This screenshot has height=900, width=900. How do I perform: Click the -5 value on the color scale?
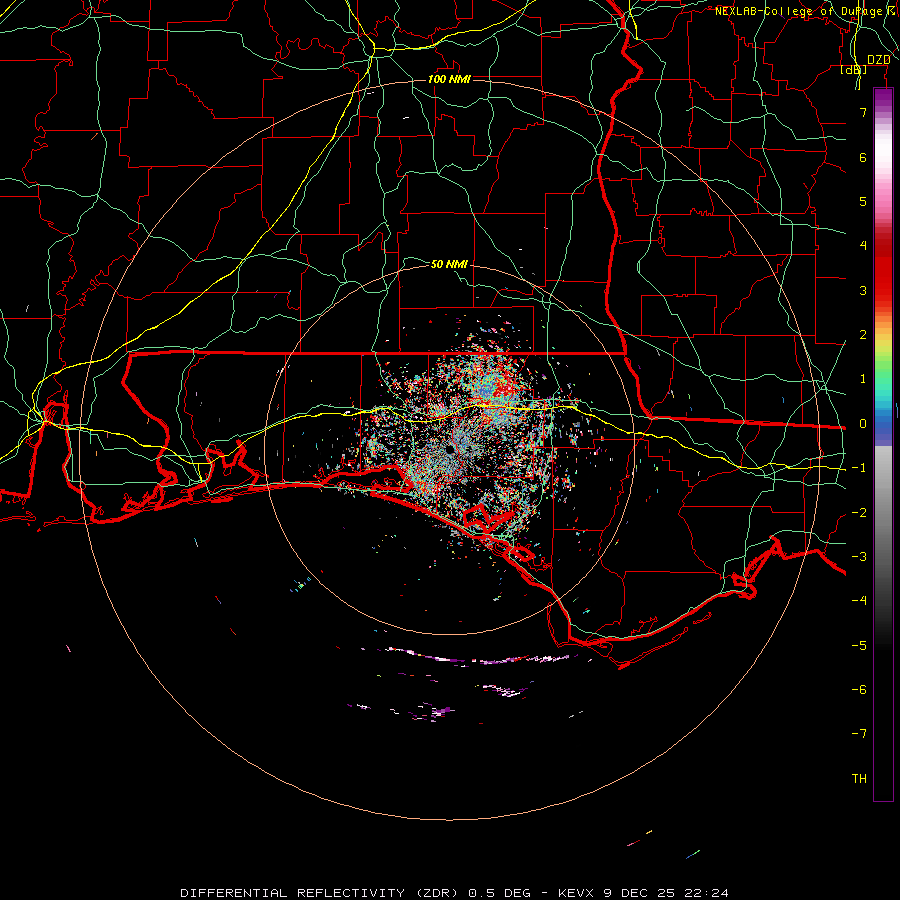(859, 646)
